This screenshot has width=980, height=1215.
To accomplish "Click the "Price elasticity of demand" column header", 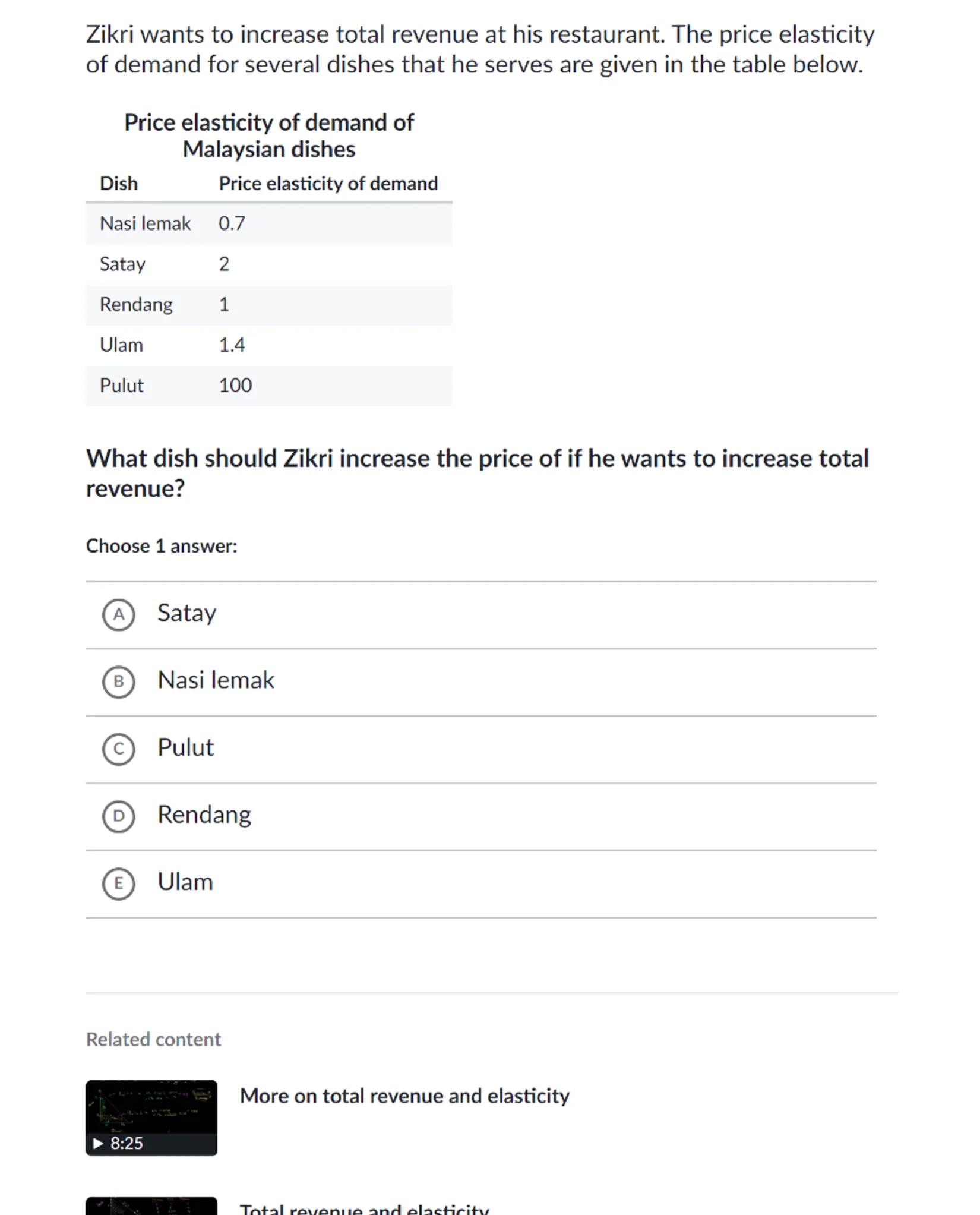I will point(328,184).
